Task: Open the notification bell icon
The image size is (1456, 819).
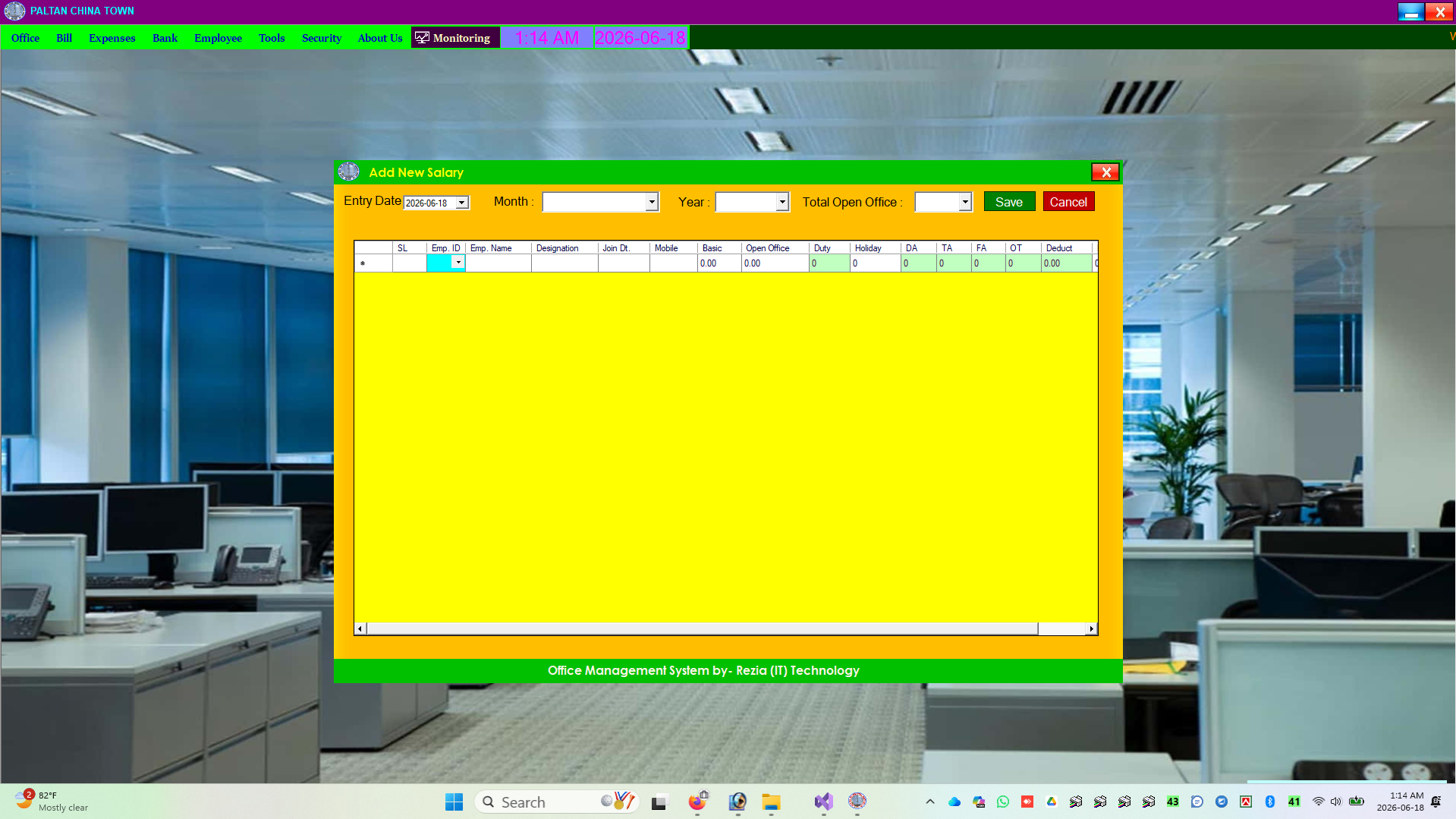Action: coord(1436,802)
